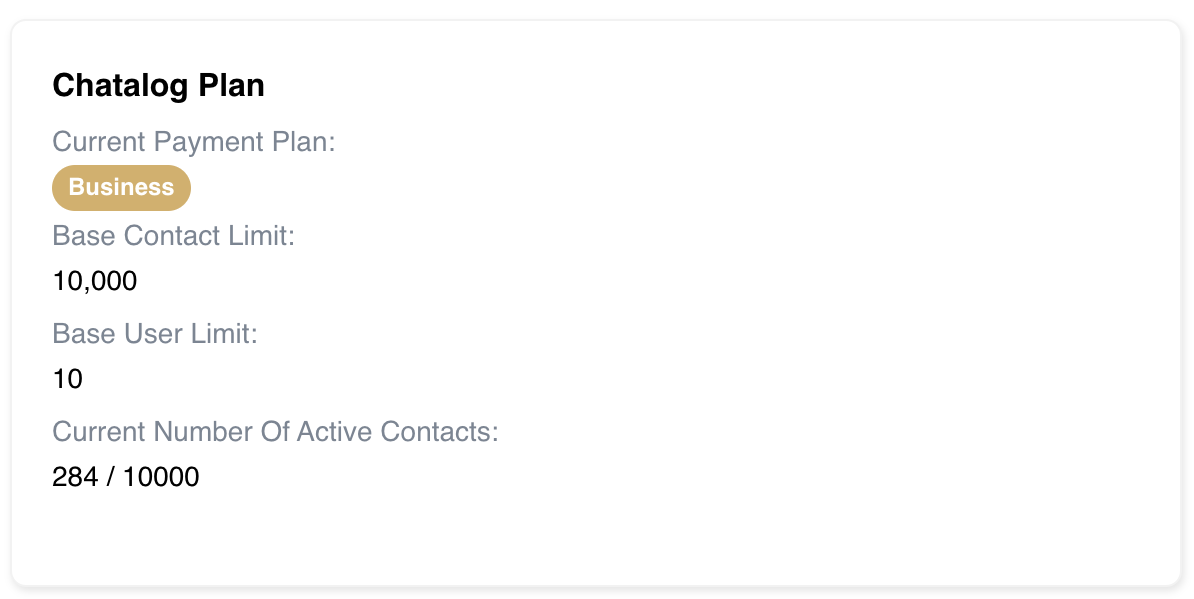Viewport: 1194px width, 599px height.
Task: Select the base user limit value 10
Action: click(67, 379)
